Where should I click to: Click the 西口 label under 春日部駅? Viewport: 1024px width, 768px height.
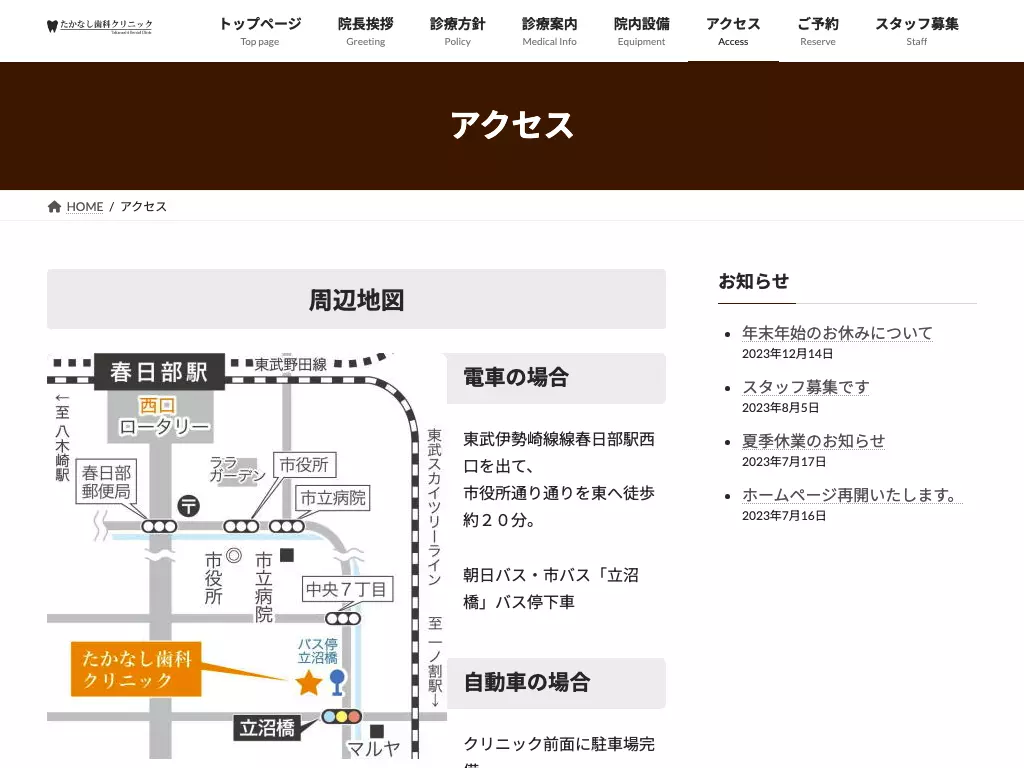click(157, 406)
